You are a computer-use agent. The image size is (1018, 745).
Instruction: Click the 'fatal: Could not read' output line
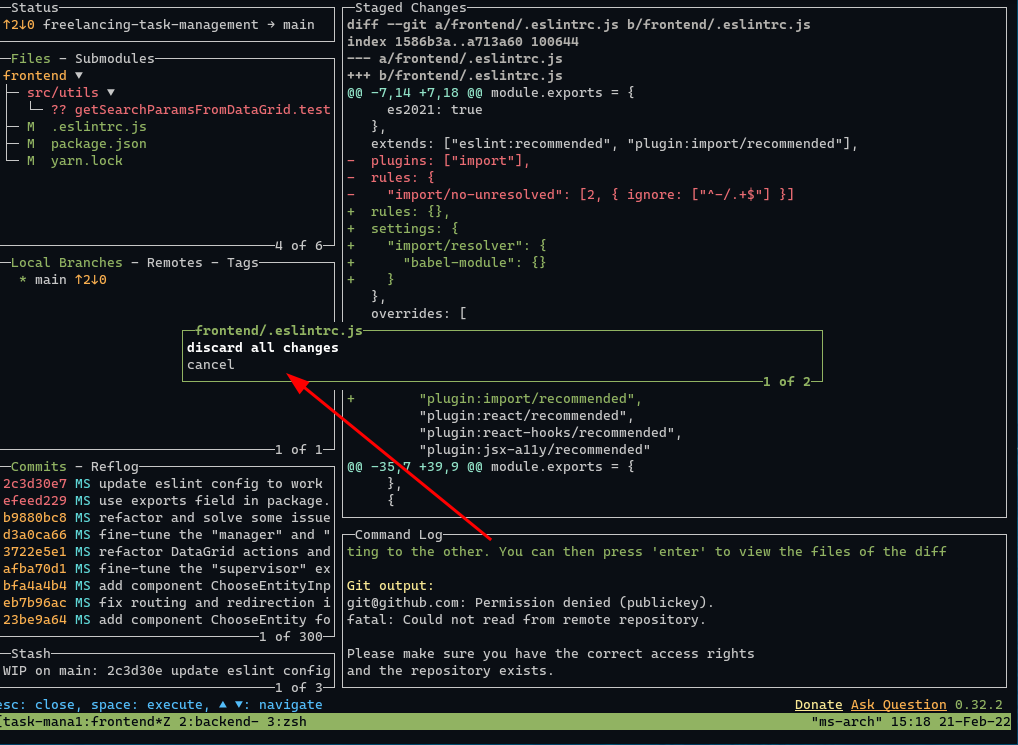[526, 620]
